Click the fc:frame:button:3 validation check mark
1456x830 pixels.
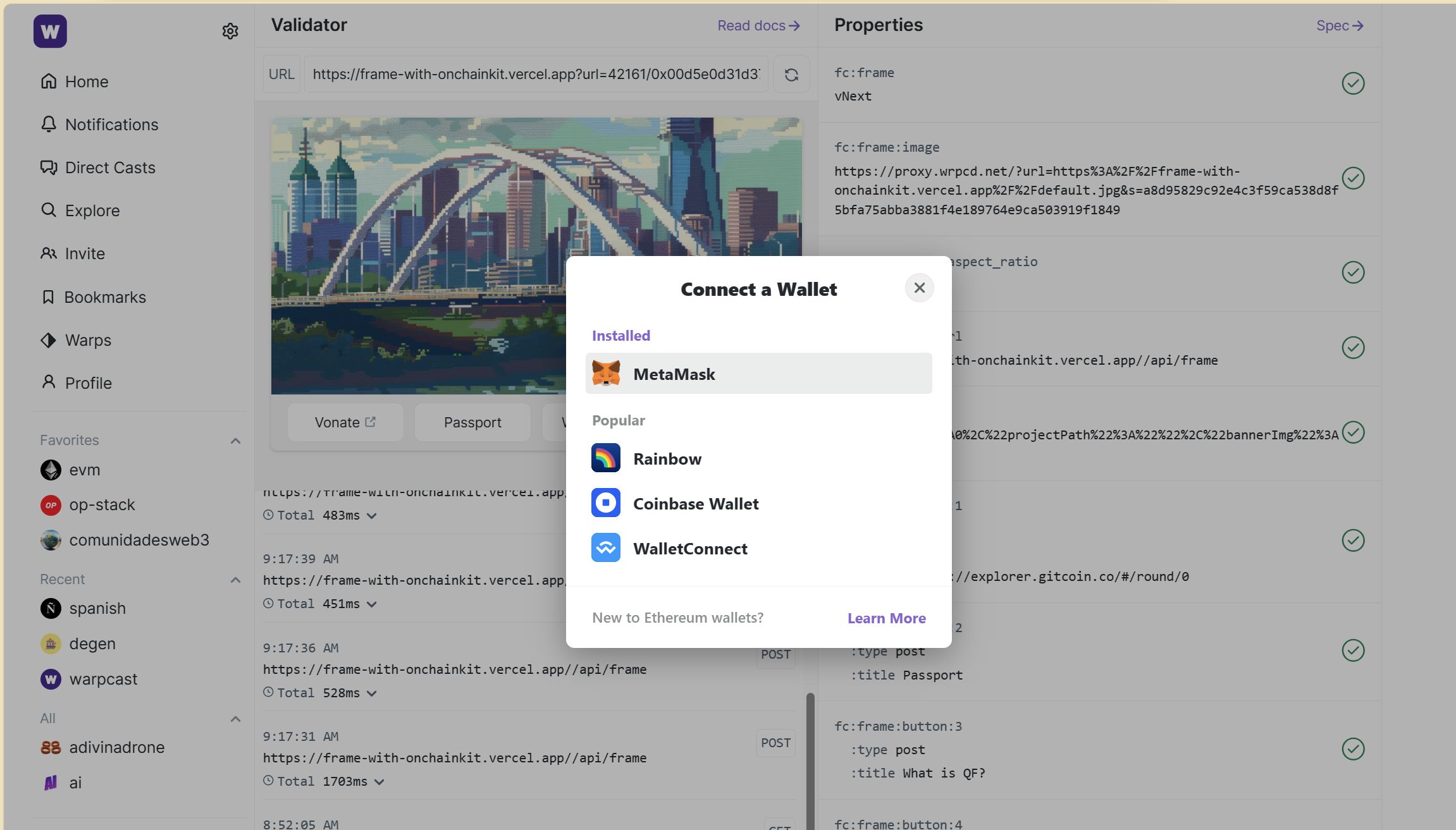coord(1353,749)
